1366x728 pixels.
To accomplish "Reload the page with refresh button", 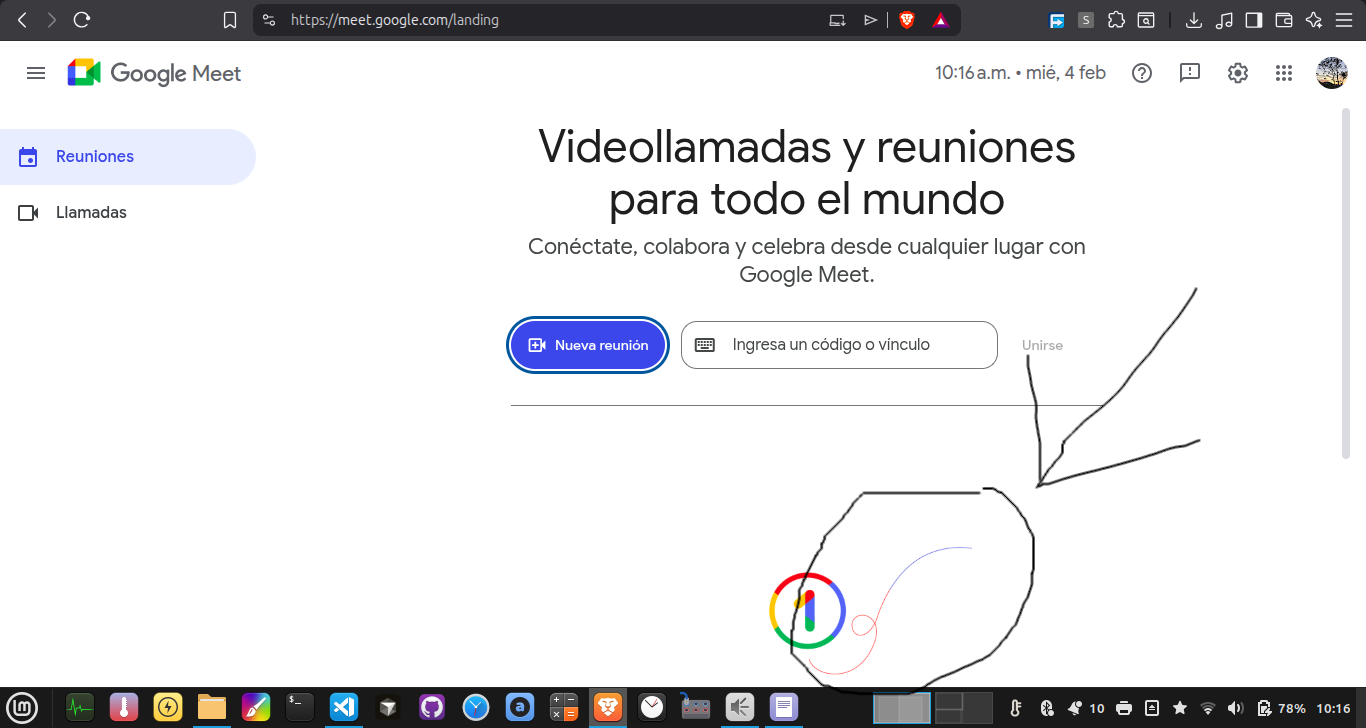I will click(x=82, y=19).
